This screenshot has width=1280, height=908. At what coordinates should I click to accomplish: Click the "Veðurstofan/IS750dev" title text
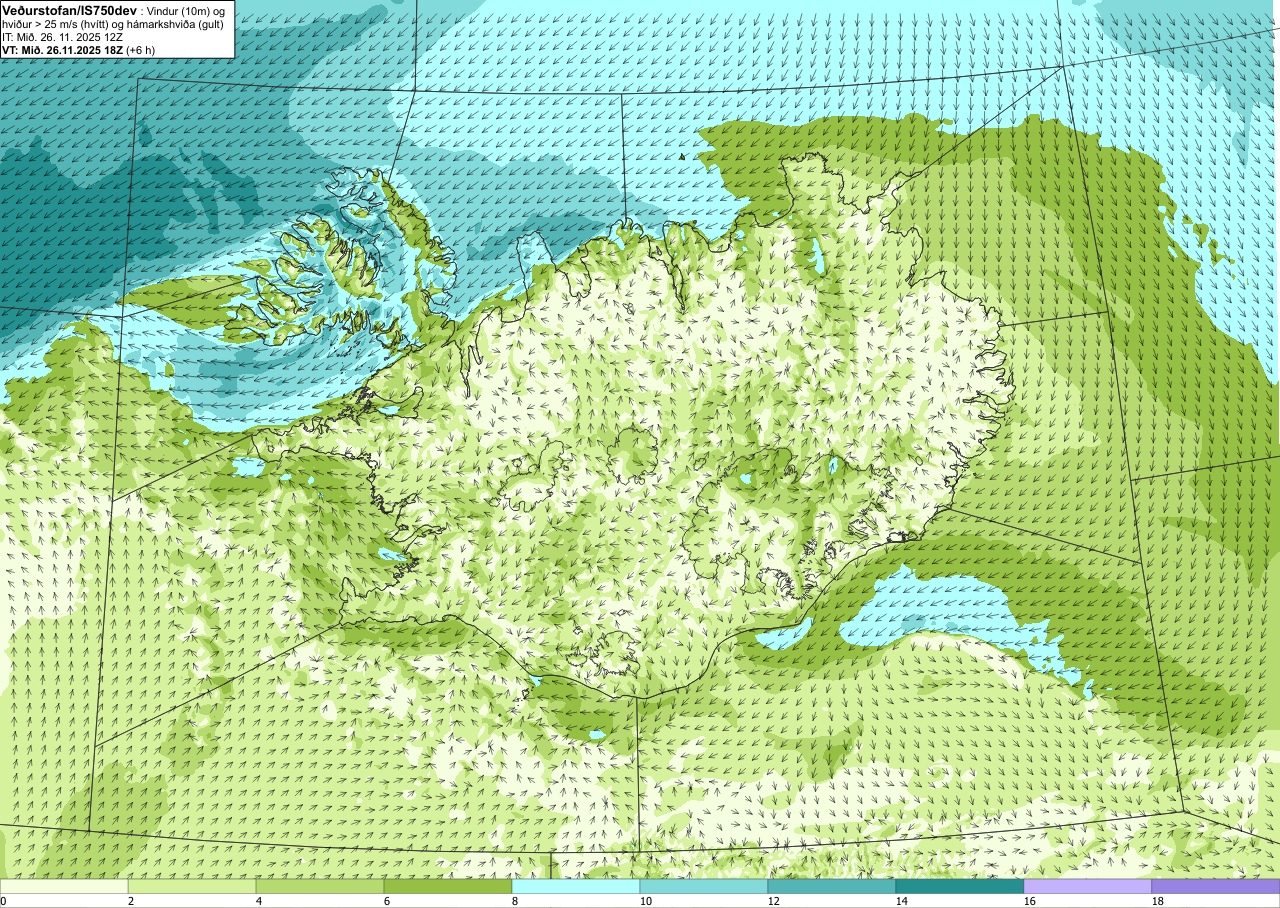tap(70, 9)
